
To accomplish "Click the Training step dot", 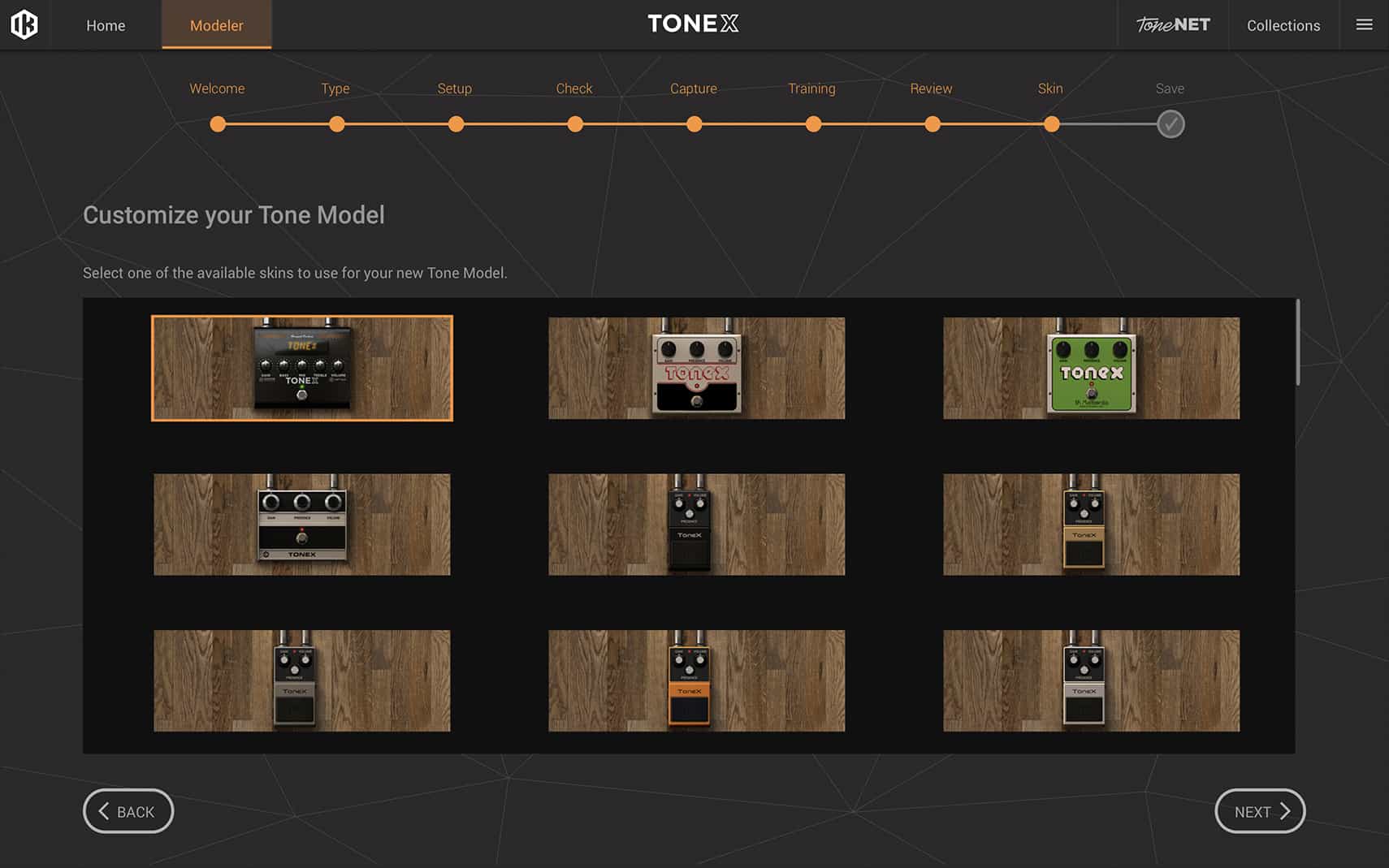I will pos(813,124).
